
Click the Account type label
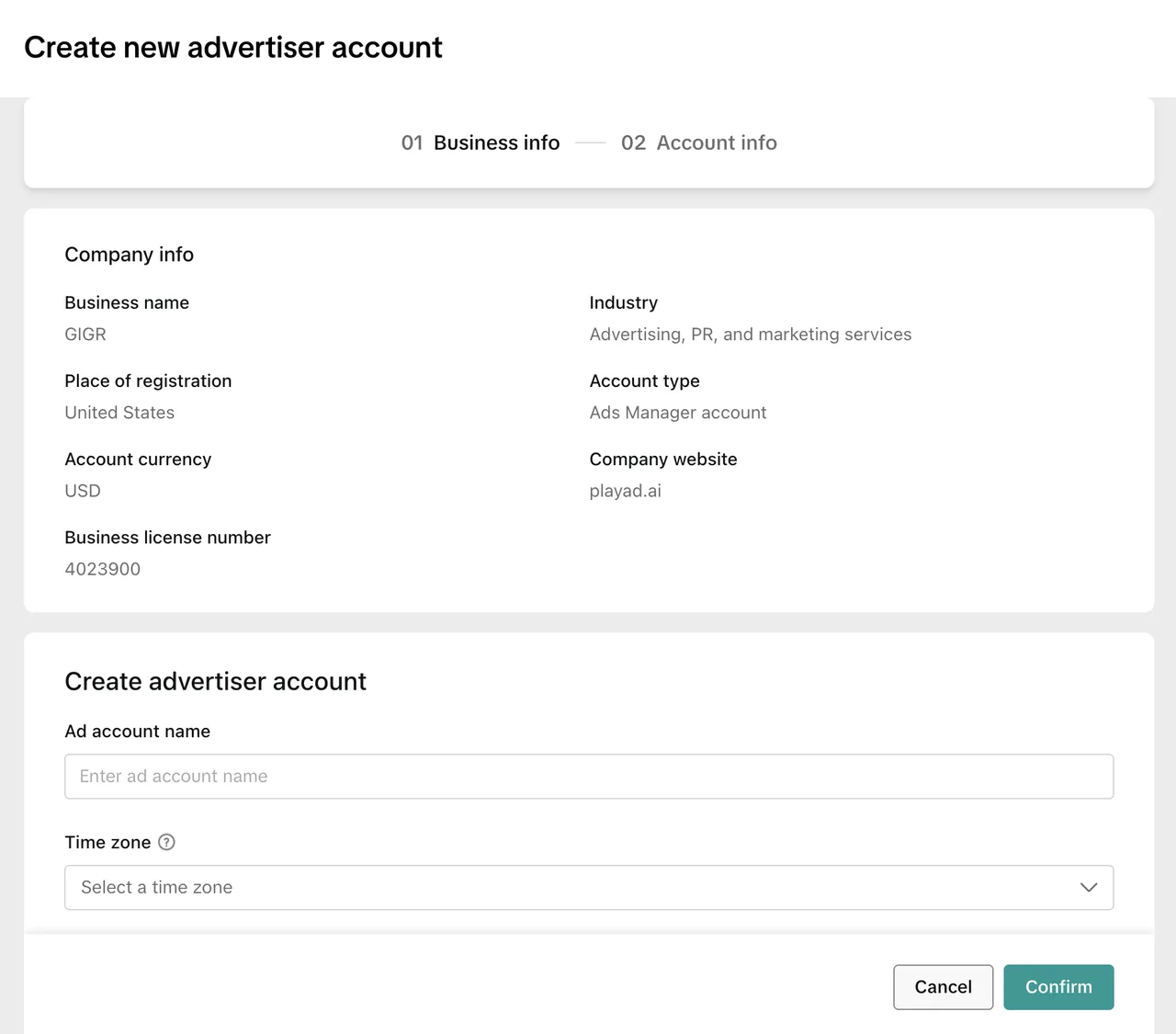pos(645,381)
